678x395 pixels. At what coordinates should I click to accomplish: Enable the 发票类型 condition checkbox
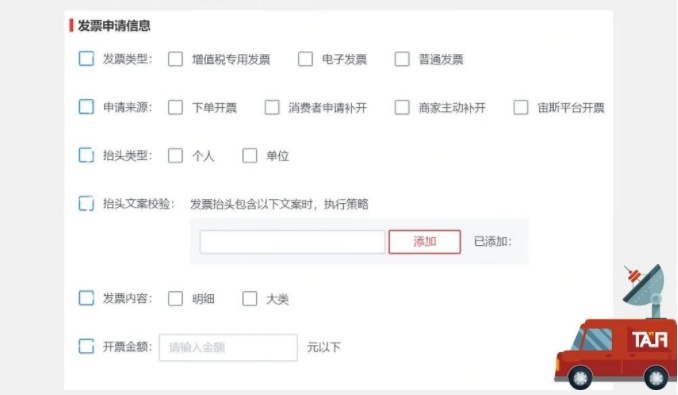(x=86, y=58)
